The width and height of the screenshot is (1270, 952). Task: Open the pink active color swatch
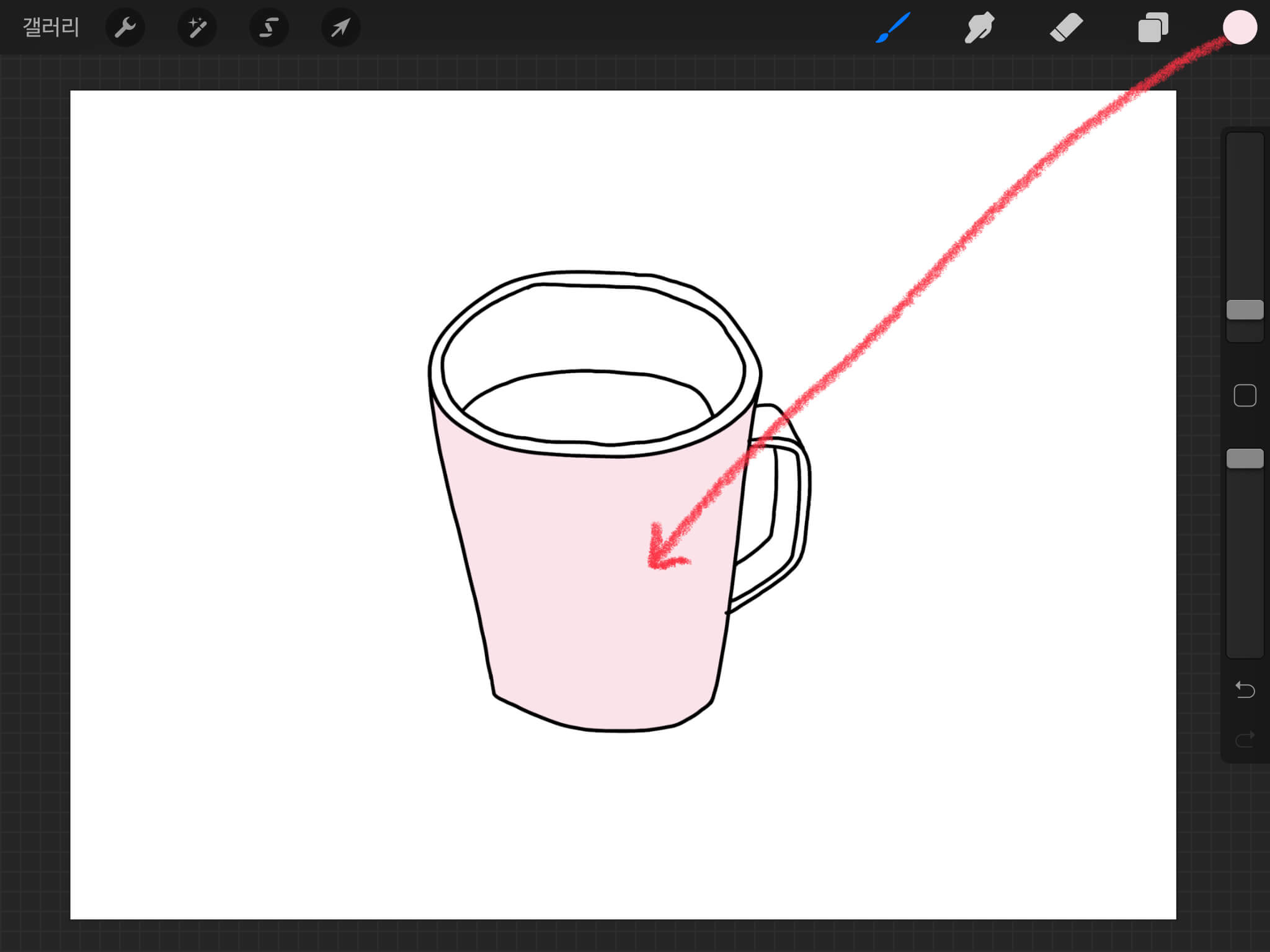point(1240,27)
